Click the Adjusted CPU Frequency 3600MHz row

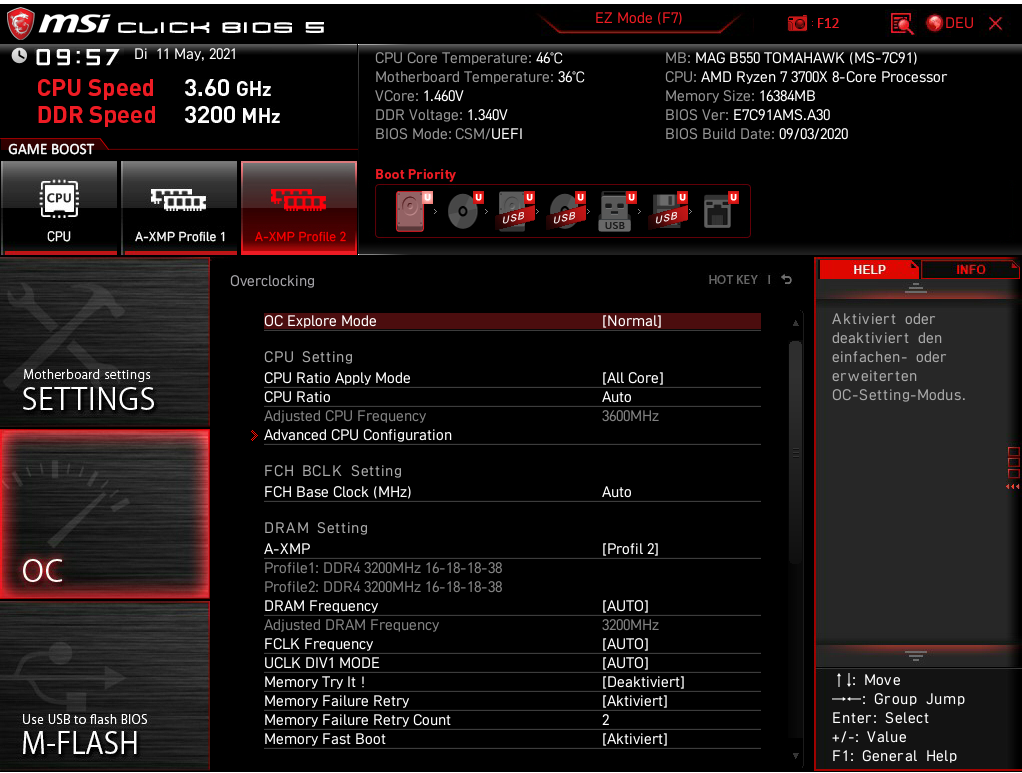tap(512, 416)
